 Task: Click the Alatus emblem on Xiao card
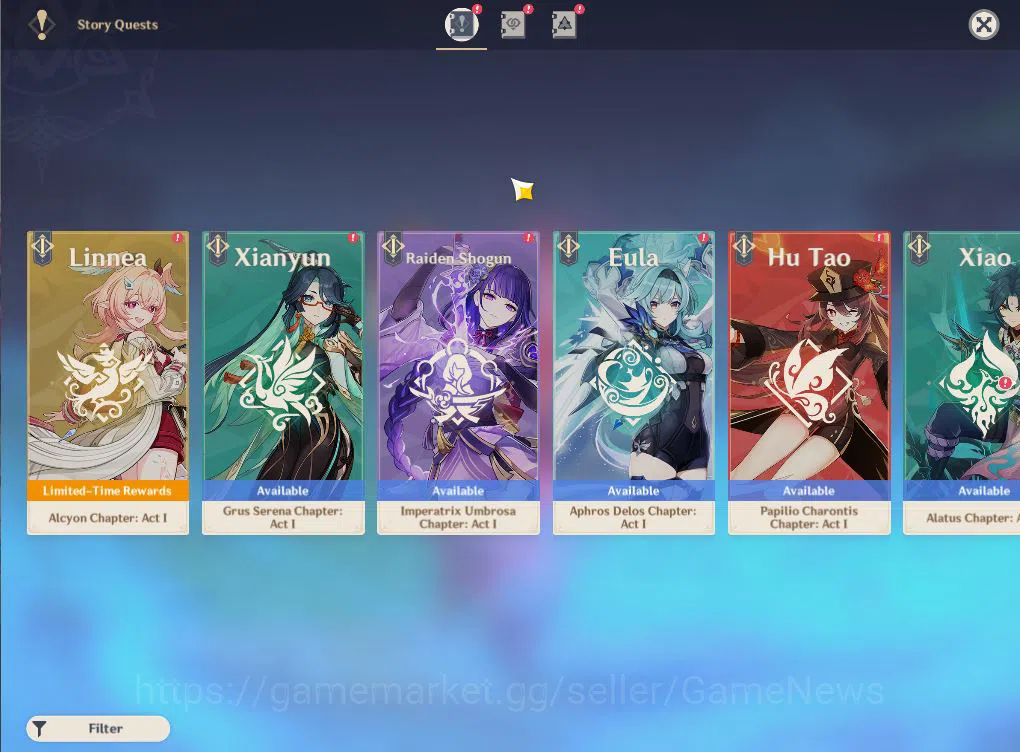(979, 383)
